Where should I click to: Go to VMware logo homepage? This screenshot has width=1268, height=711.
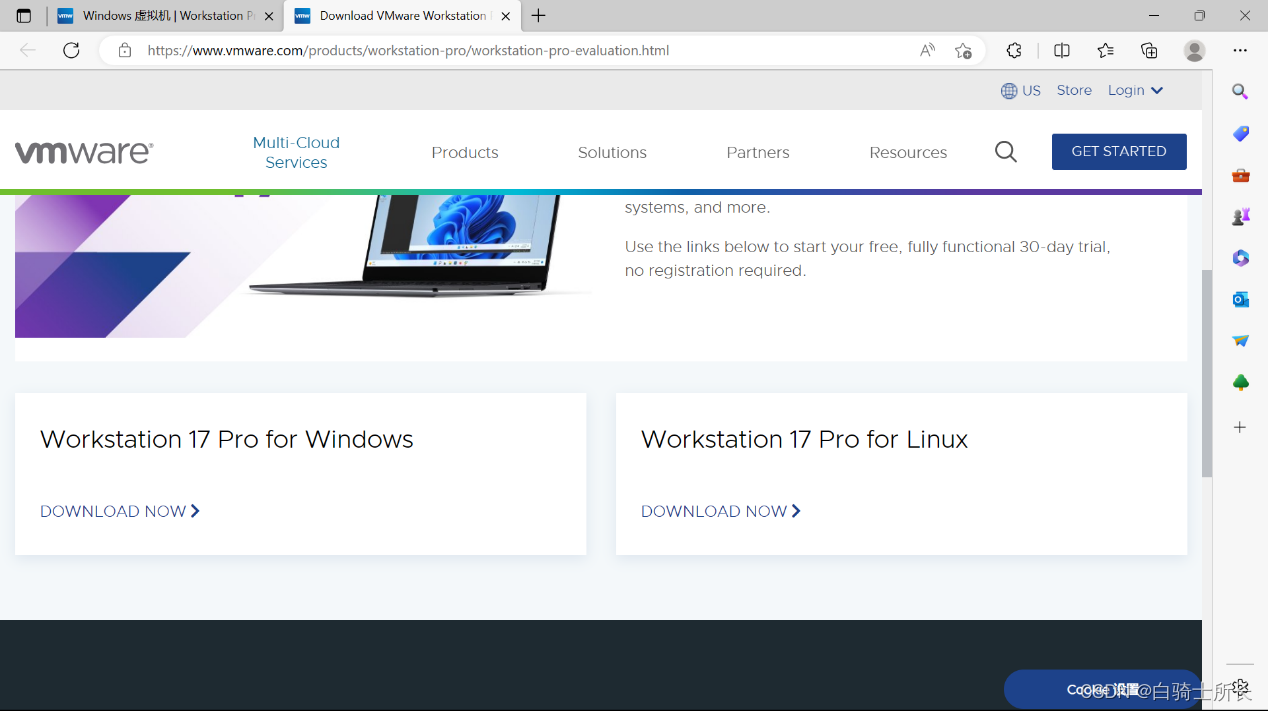tap(84, 152)
